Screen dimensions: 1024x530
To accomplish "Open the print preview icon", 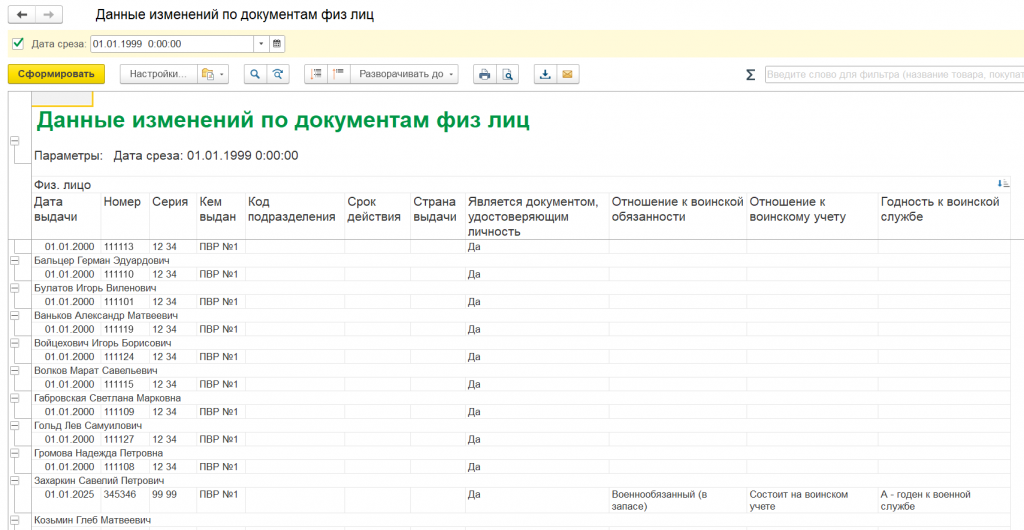I will [x=508, y=74].
